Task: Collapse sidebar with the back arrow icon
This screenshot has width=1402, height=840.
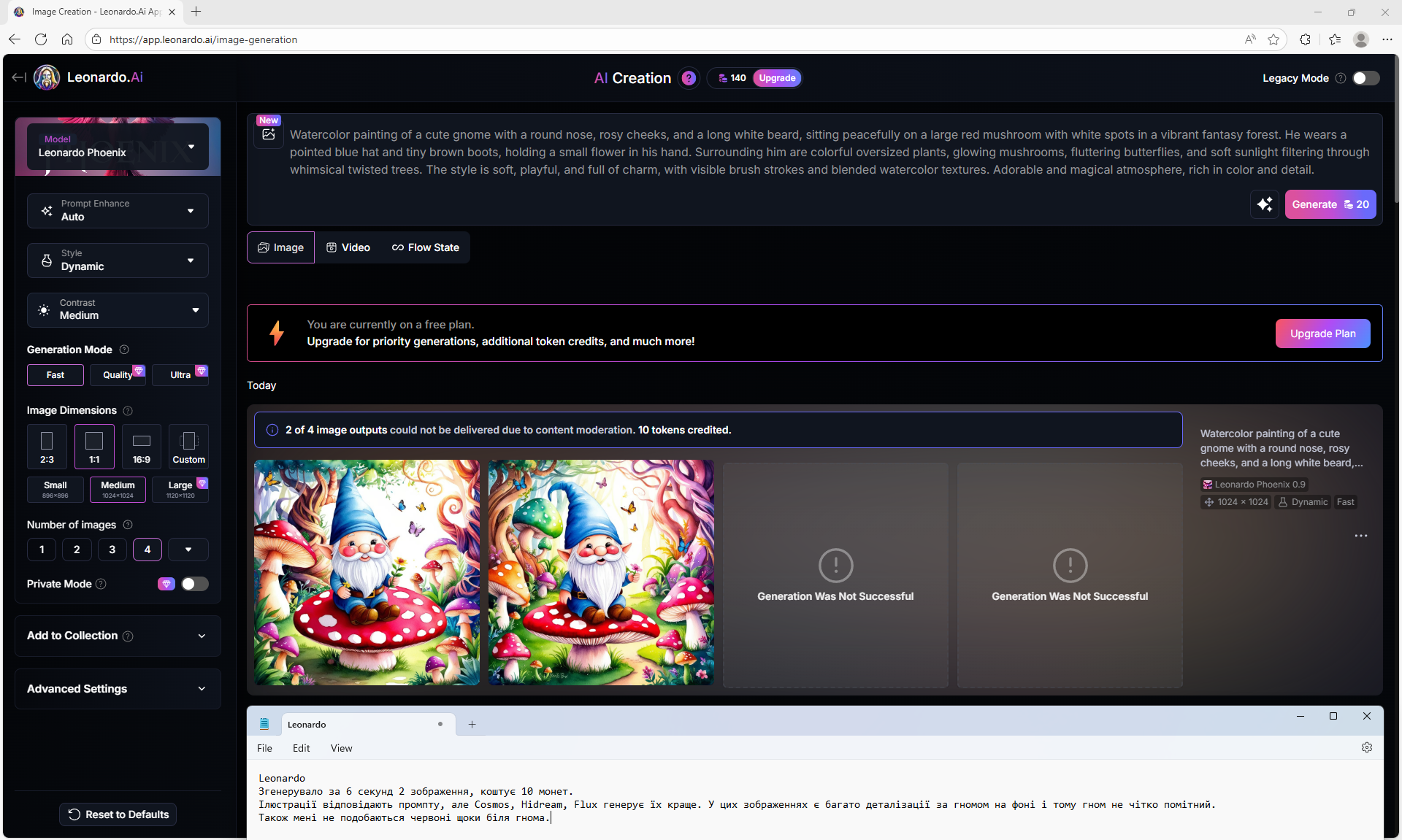Action: click(x=19, y=77)
